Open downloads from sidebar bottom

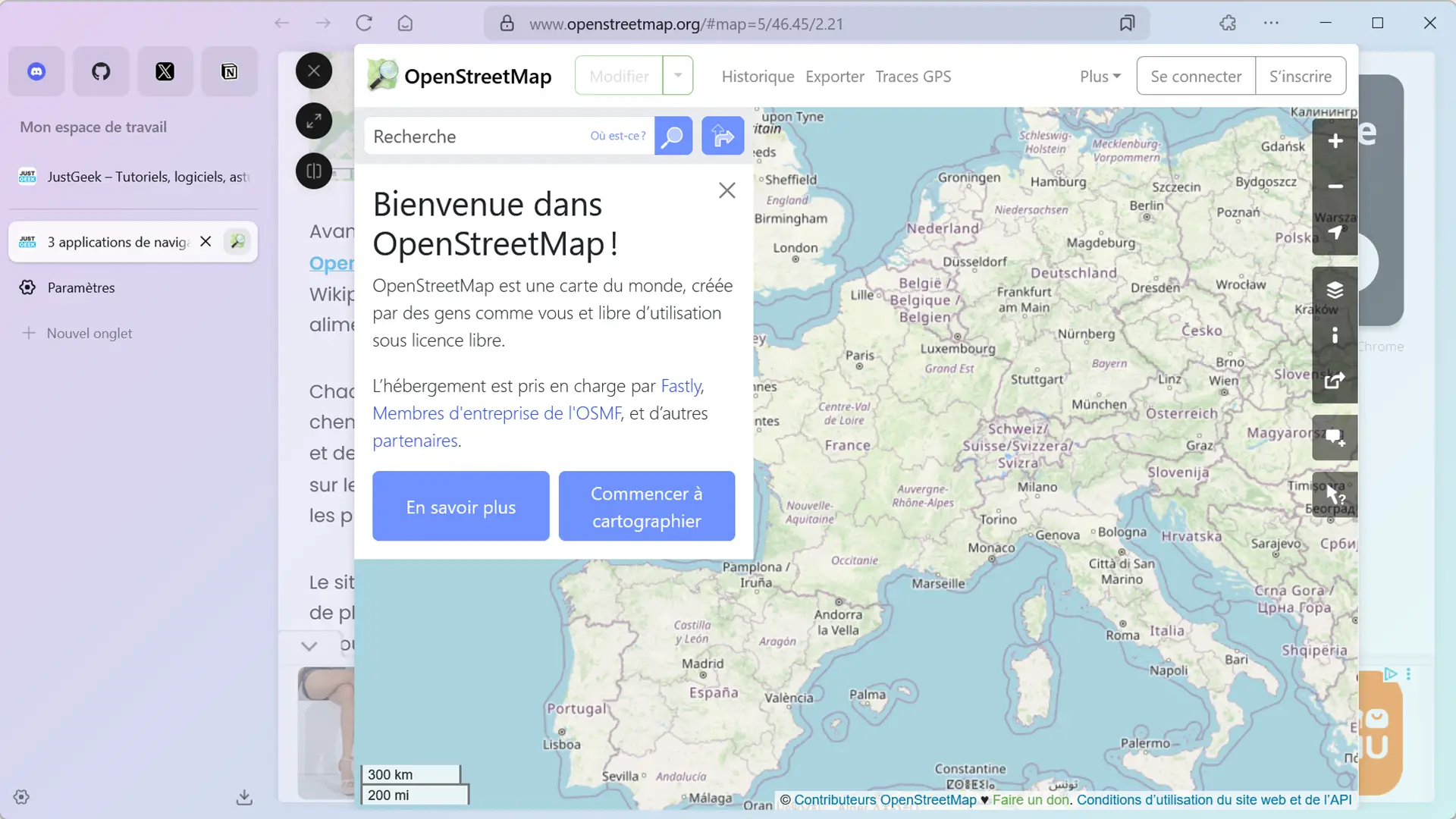click(x=244, y=797)
